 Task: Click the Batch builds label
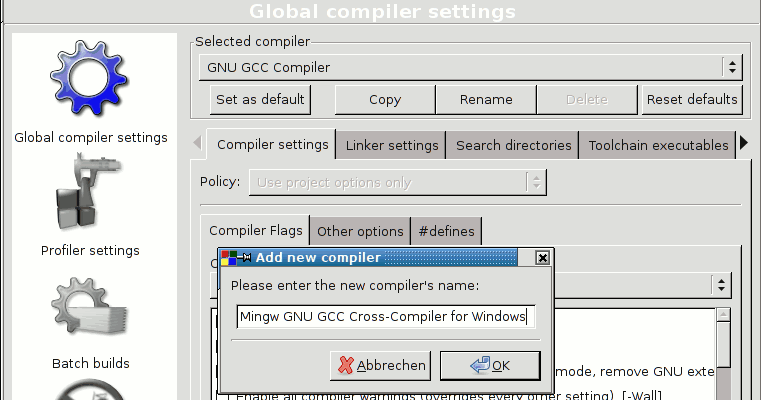[91, 363]
